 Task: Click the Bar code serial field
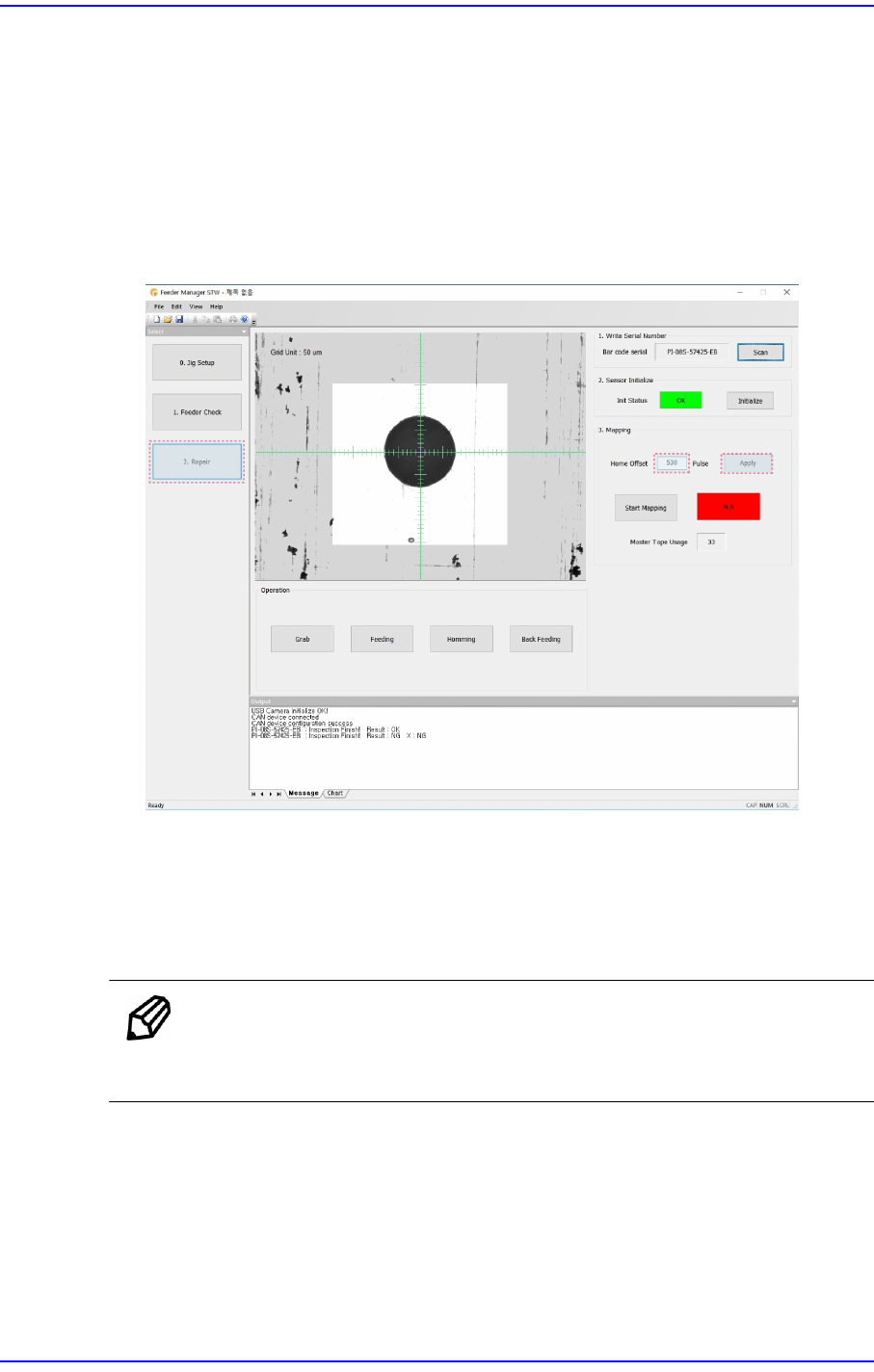692,352
